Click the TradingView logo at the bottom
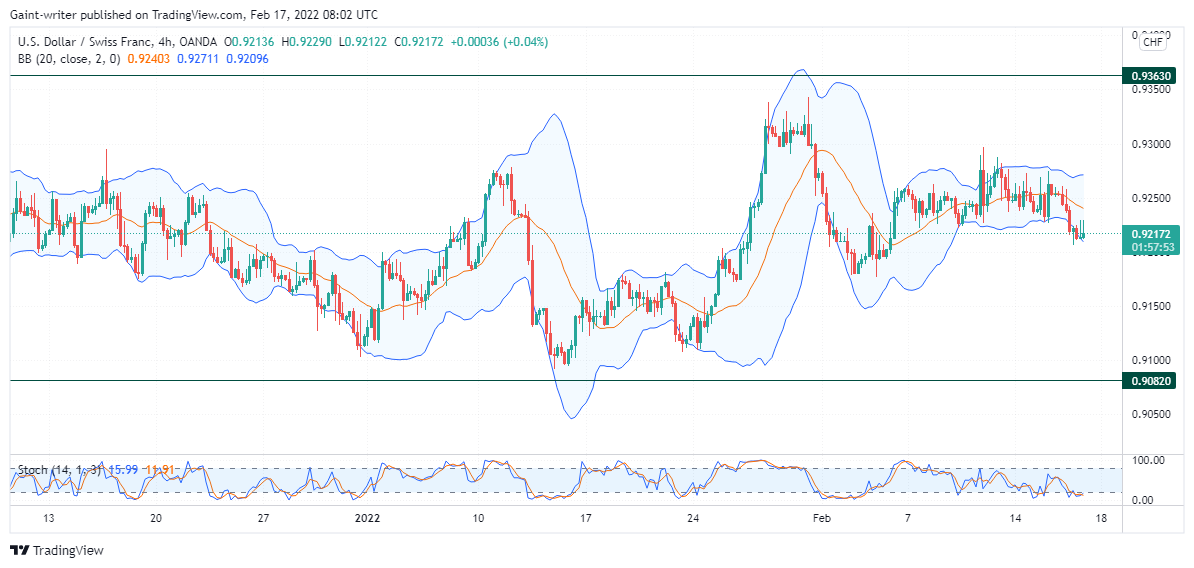 (56, 550)
